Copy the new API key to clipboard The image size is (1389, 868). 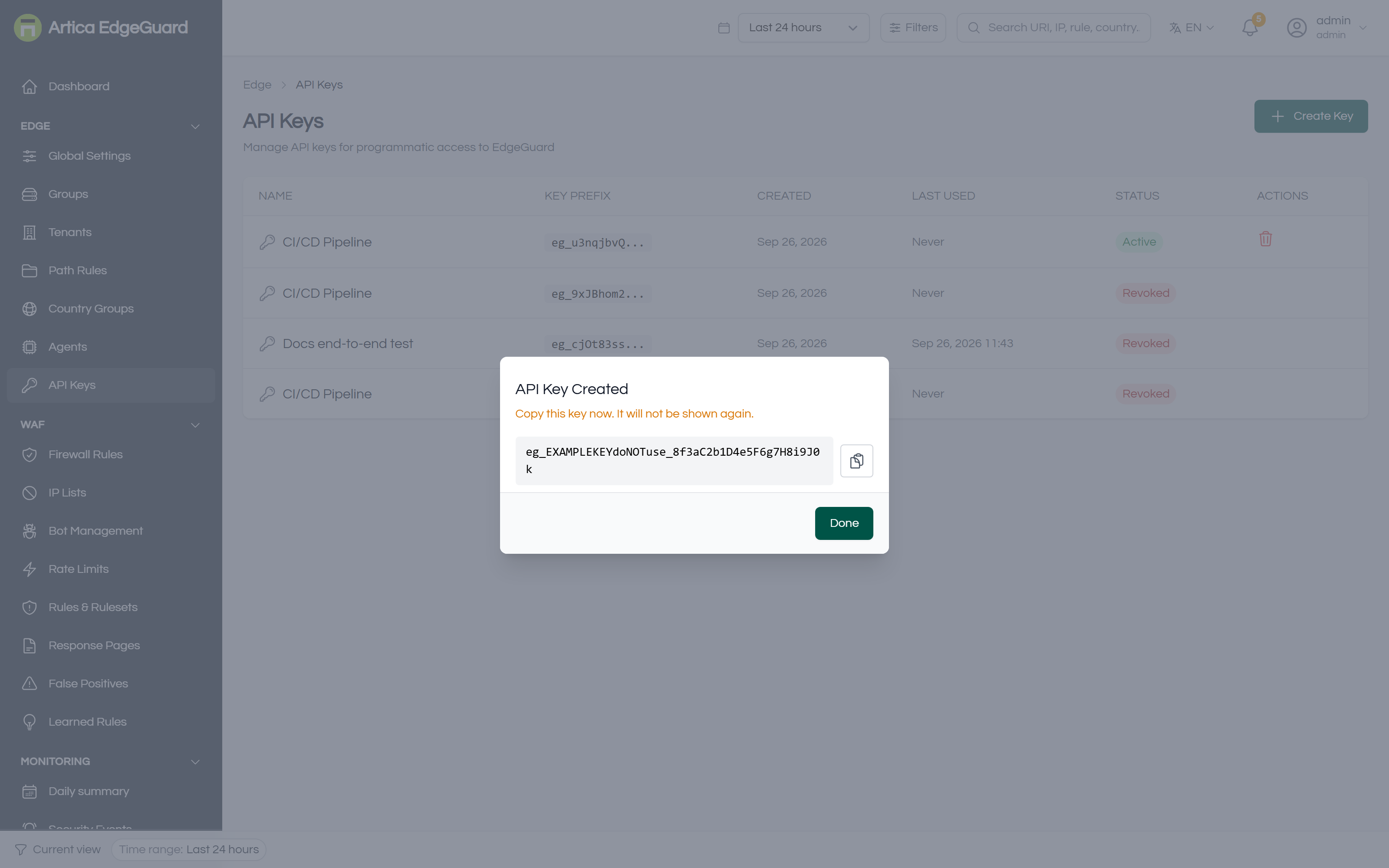856,460
